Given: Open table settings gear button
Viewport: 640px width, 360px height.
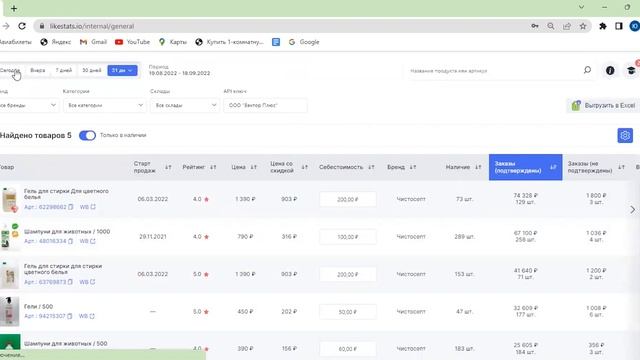Looking at the screenshot, I should pos(625,136).
